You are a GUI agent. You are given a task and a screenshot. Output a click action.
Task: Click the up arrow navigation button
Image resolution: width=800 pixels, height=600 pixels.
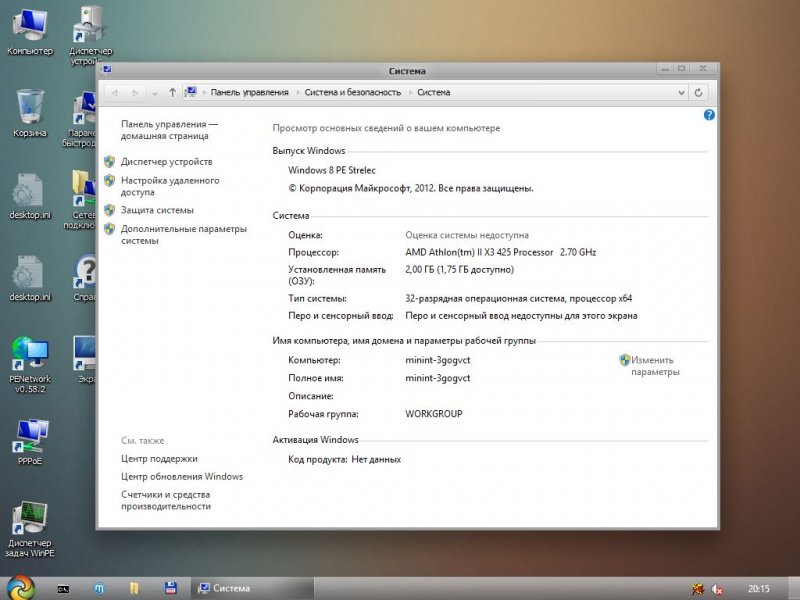tap(172, 92)
